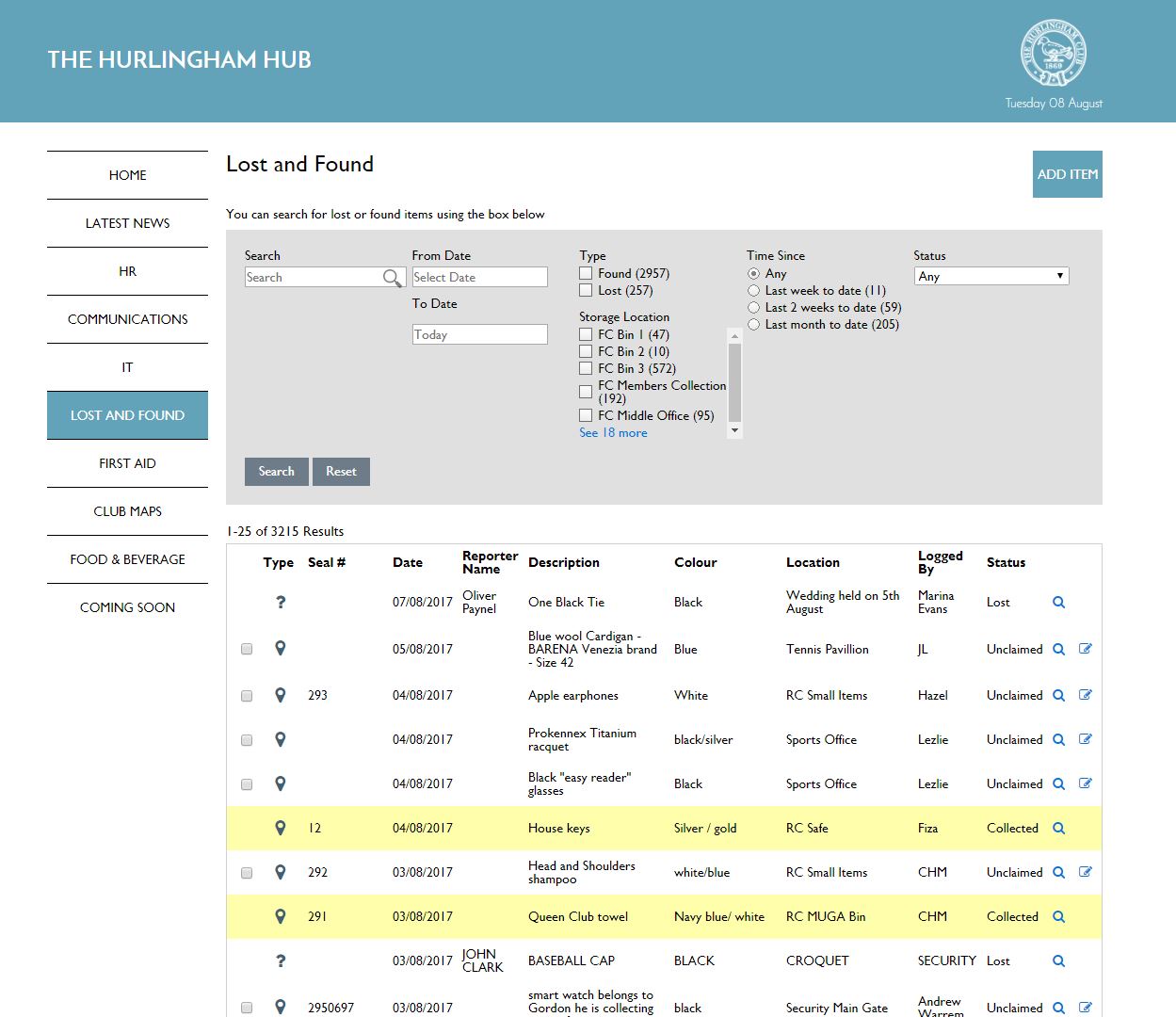Click question mark icon for BASEBALL CAP row
The image size is (1176, 1017).
(x=280, y=960)
